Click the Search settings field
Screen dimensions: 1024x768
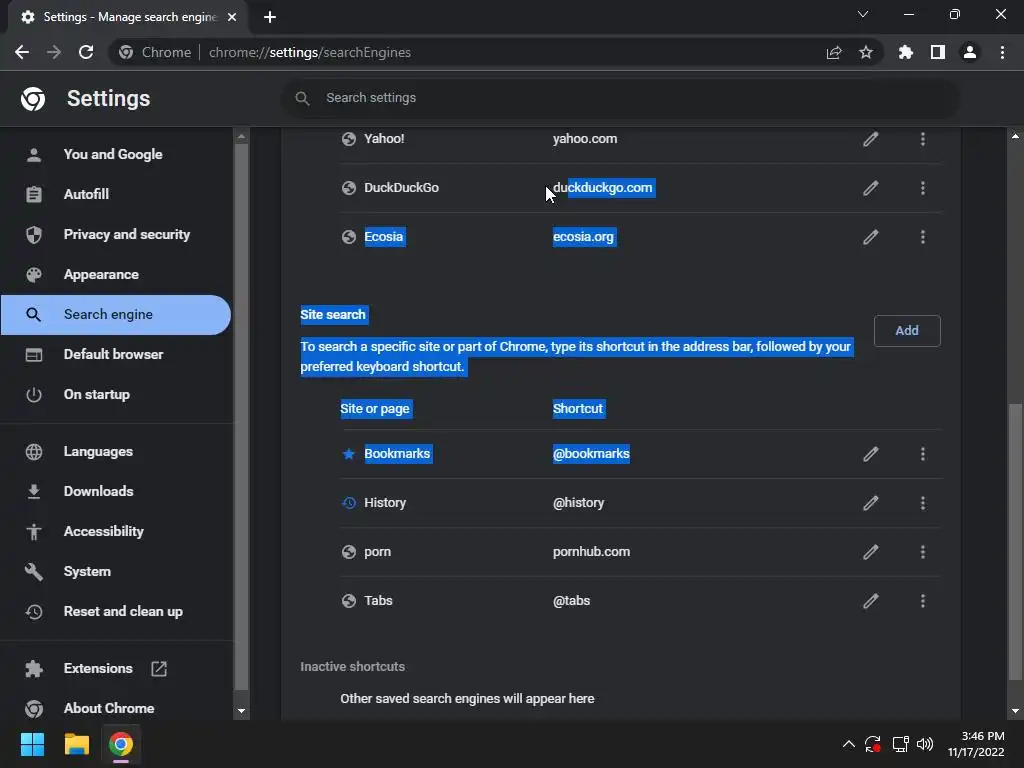point(620,98)
